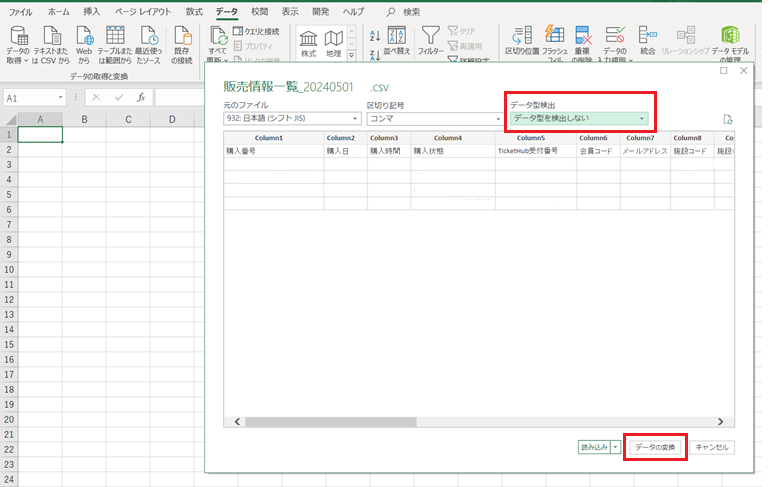The width and height of the screenshot is (771, 487).
Task: Open the 読み込み button dropdown arrow
Action: pyautogui.click(x=616, y=447)
